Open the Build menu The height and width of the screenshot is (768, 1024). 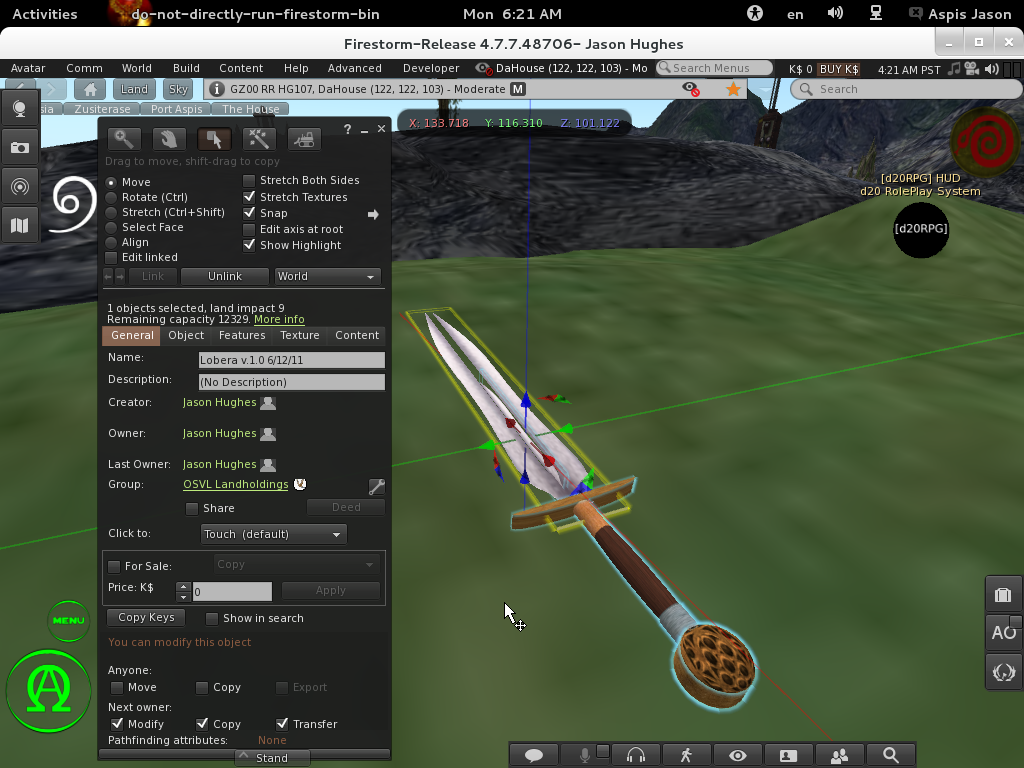(186, 68)
